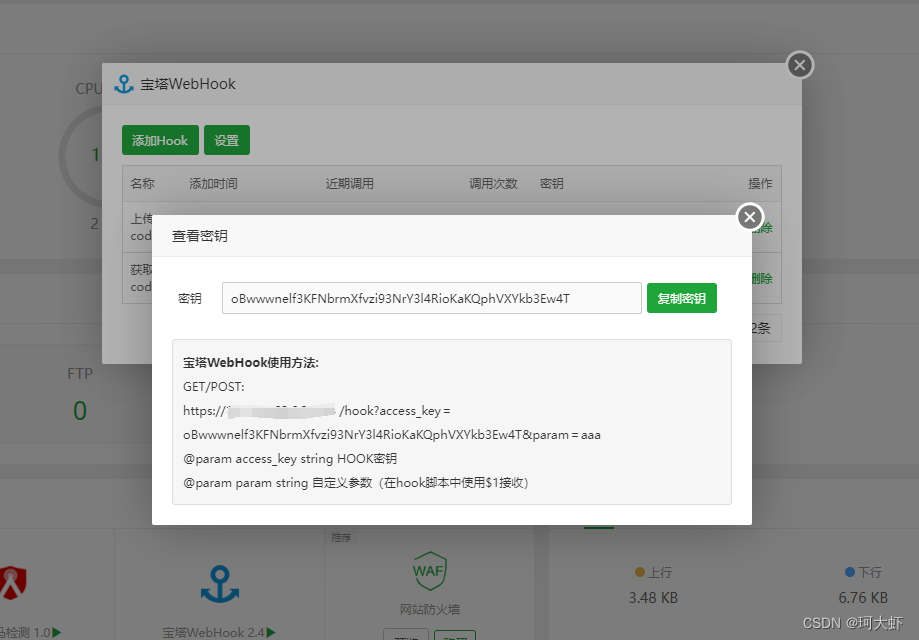The image size is (919, 640).
Task: Open the 设置 button in WebHook window
Action: click(227, 140)
